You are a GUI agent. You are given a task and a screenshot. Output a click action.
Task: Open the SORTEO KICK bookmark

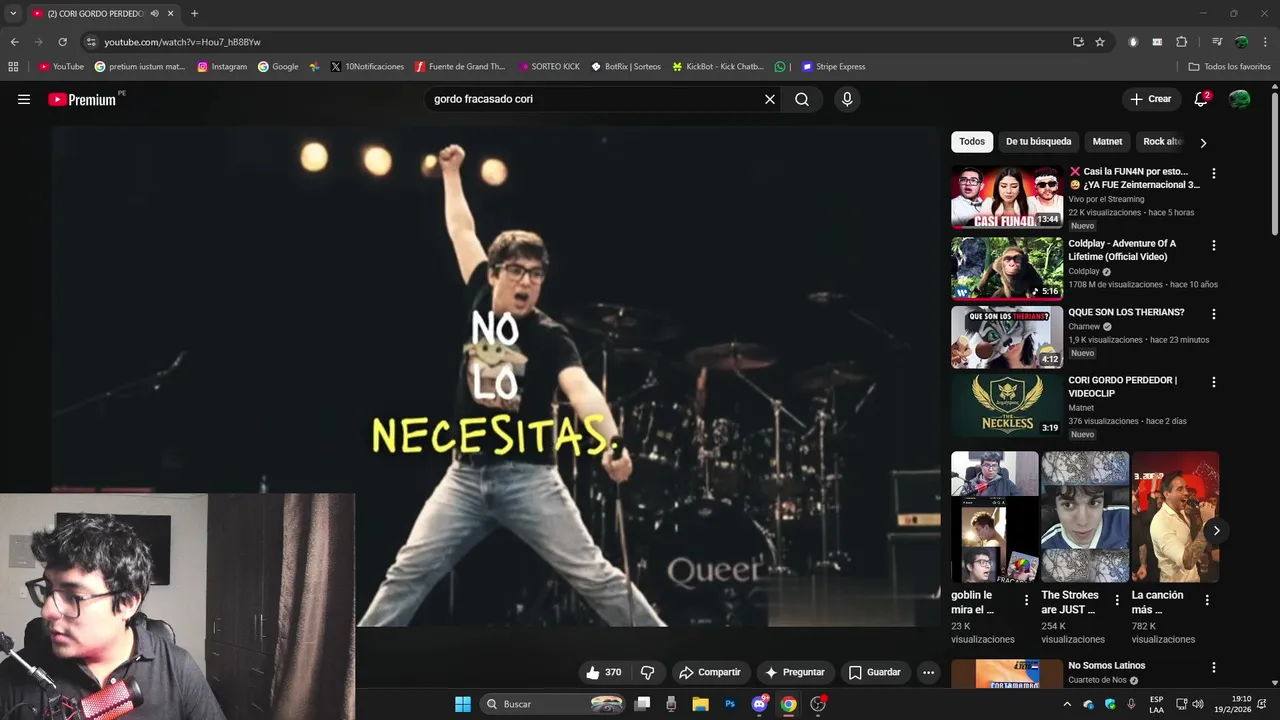click(549, 67)
